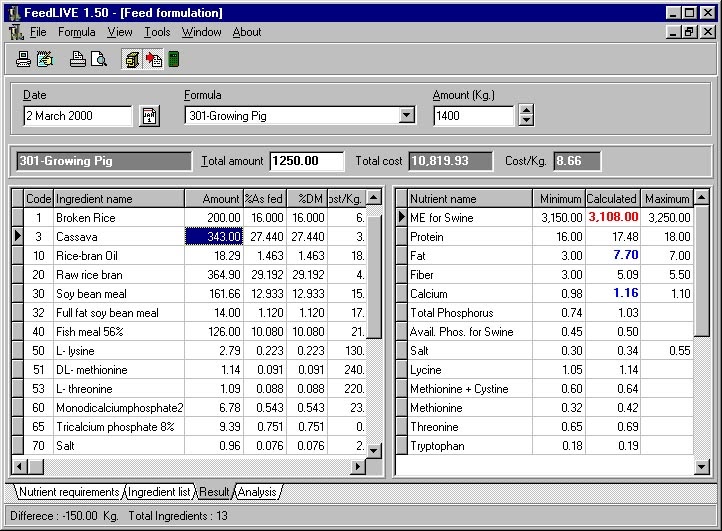
Task: Click the Maximum column header
Action: click(x=667, y=198)
